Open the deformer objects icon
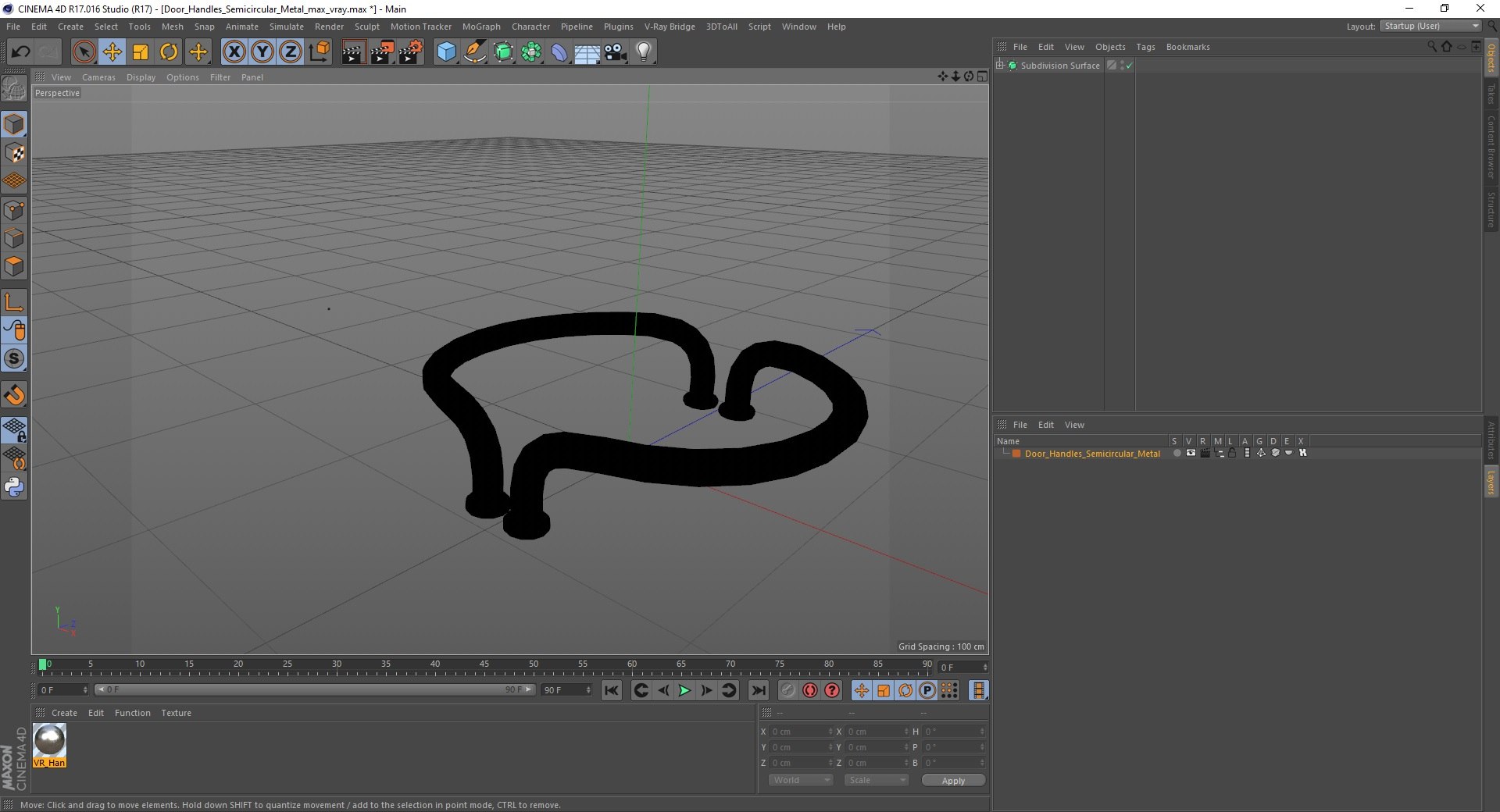Viewport: 1500px width, 812px height. point(559,52)
